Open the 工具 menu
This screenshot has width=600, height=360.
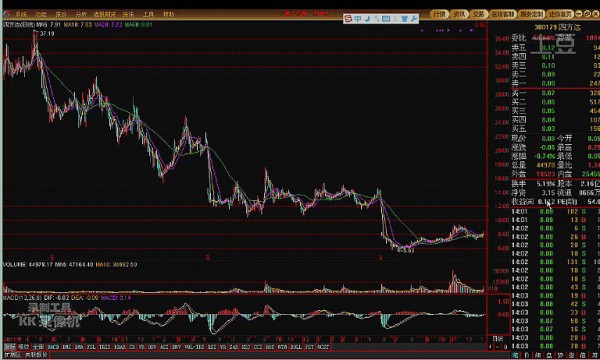pyautogui.click(x=148, y=14)
